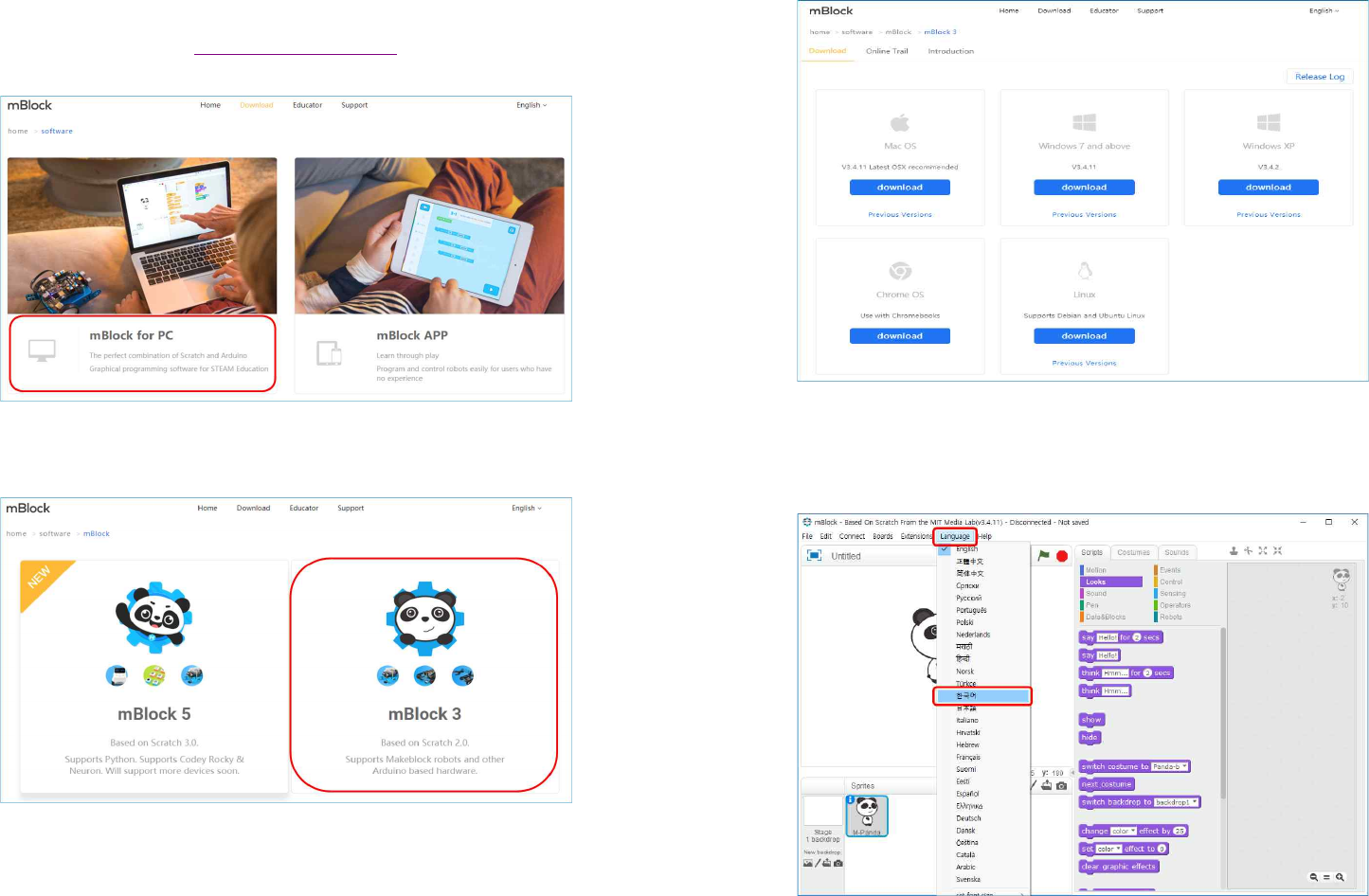Select the Stage thumbnail with 1 backdrop

pyautogui.click(x=823, y=819)
